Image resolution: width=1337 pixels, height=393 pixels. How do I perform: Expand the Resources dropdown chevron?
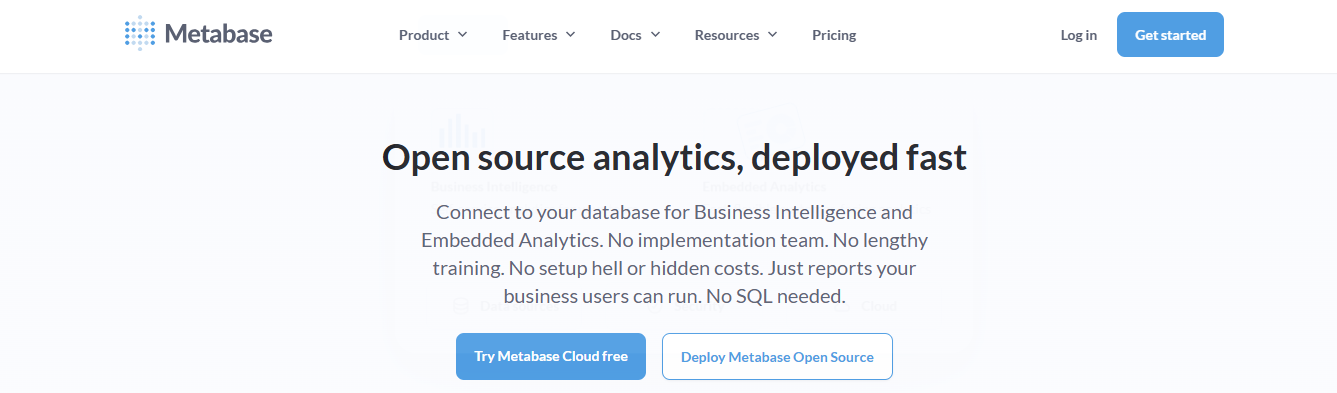pos(772,35)
